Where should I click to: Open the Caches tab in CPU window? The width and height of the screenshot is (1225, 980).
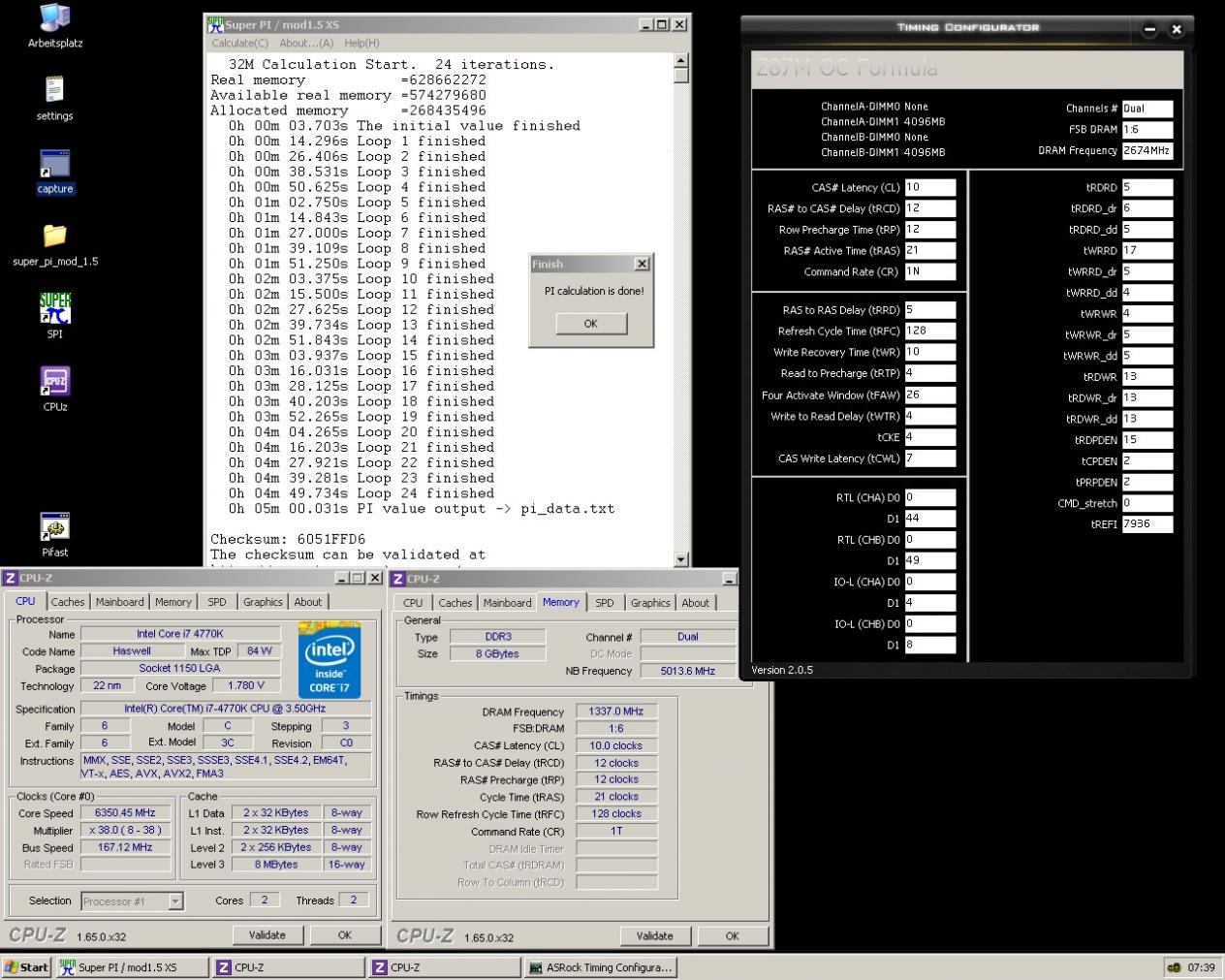(68, 602)
